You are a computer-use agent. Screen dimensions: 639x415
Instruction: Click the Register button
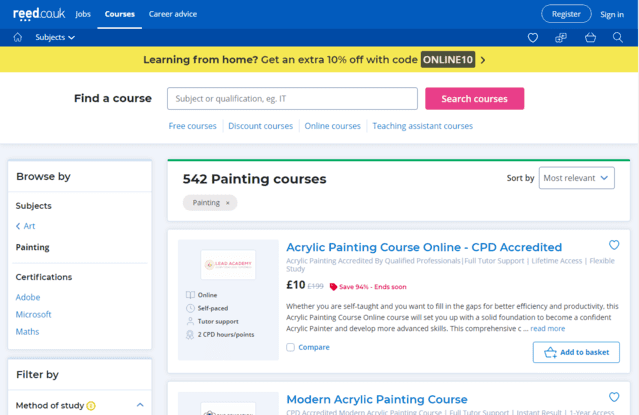[566, 14]
